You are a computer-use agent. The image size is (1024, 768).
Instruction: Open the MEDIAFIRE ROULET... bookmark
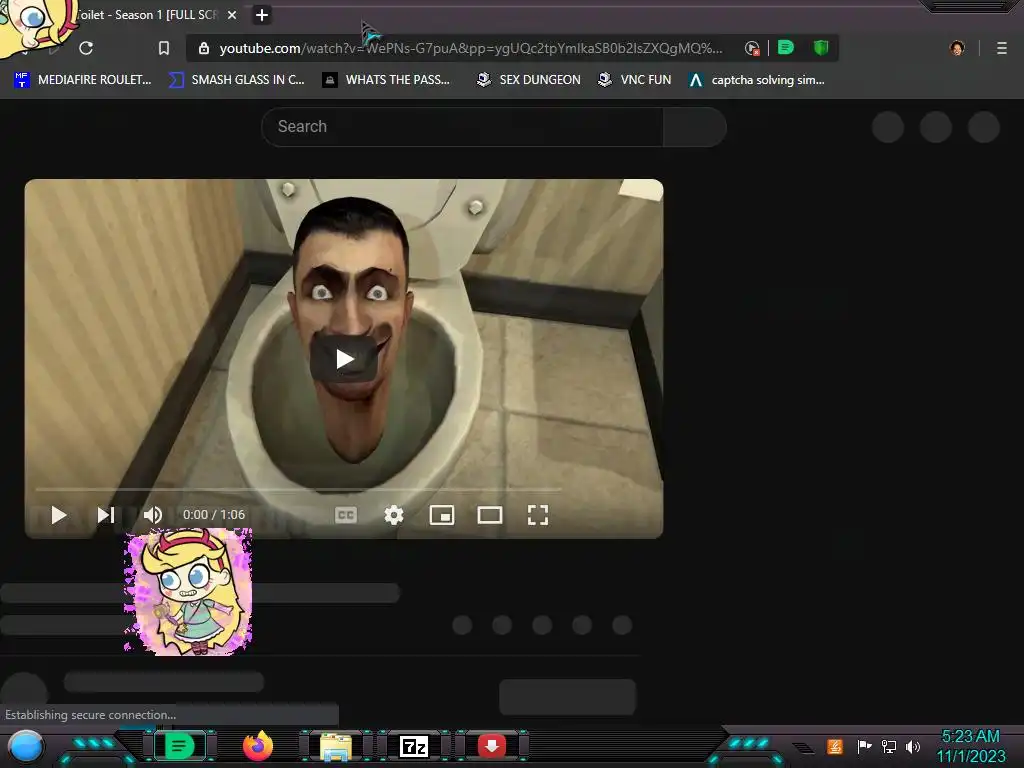[82, 80]
